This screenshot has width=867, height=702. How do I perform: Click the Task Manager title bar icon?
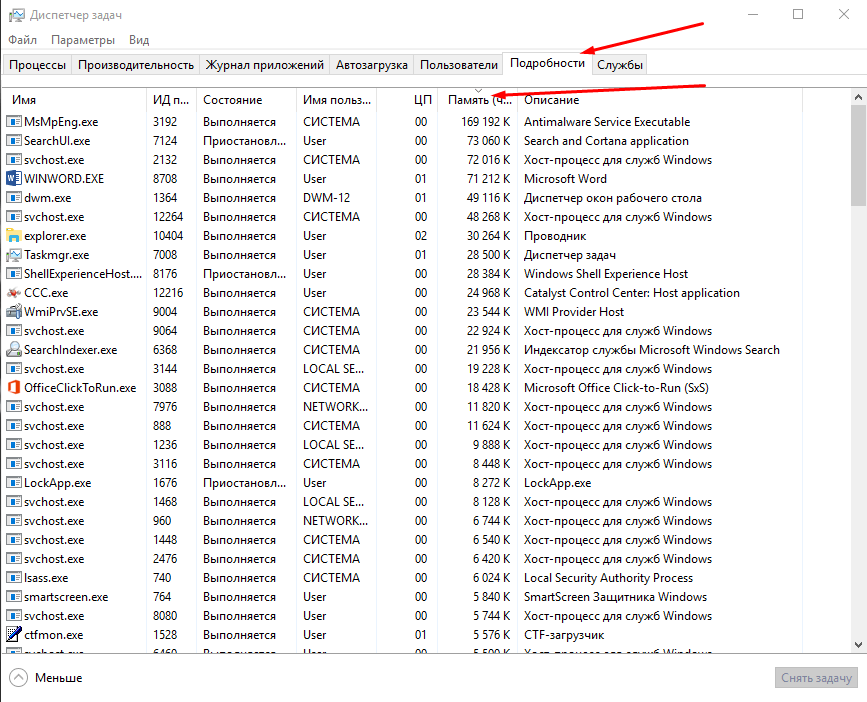point(17,15)
